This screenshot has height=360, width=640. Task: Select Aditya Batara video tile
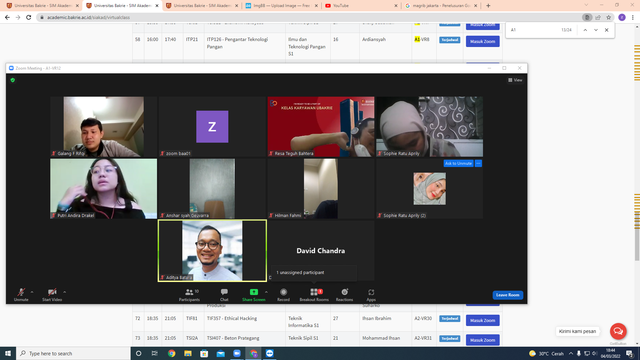[212, 251]
